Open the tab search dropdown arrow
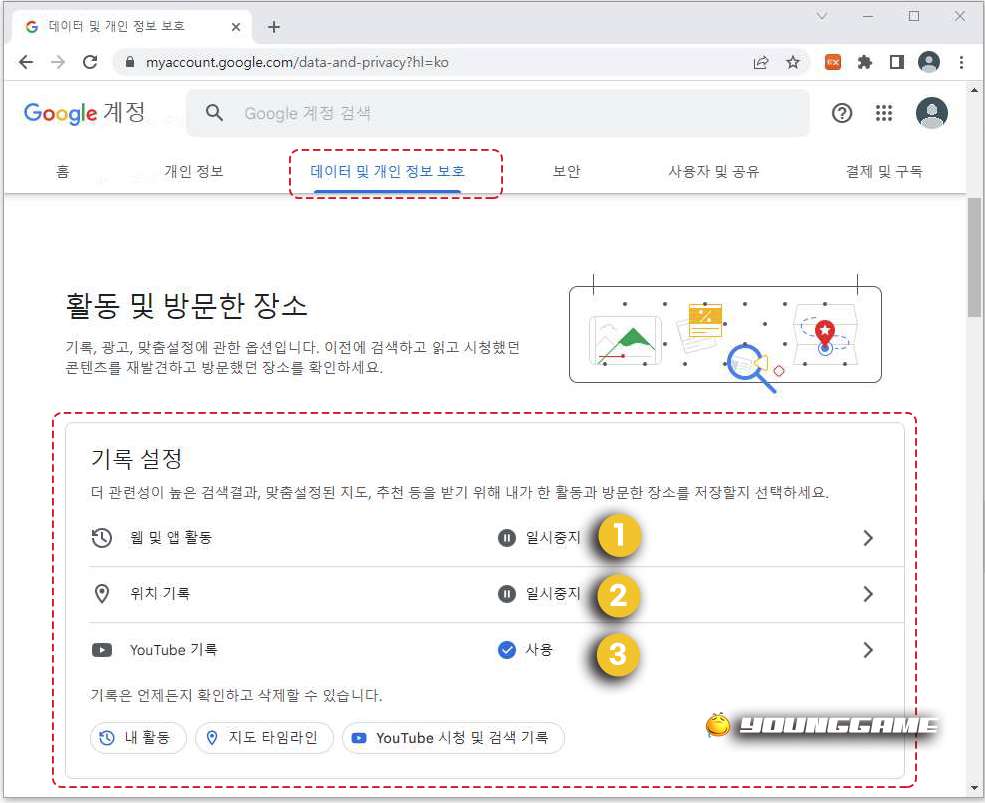 click(822, 16)
